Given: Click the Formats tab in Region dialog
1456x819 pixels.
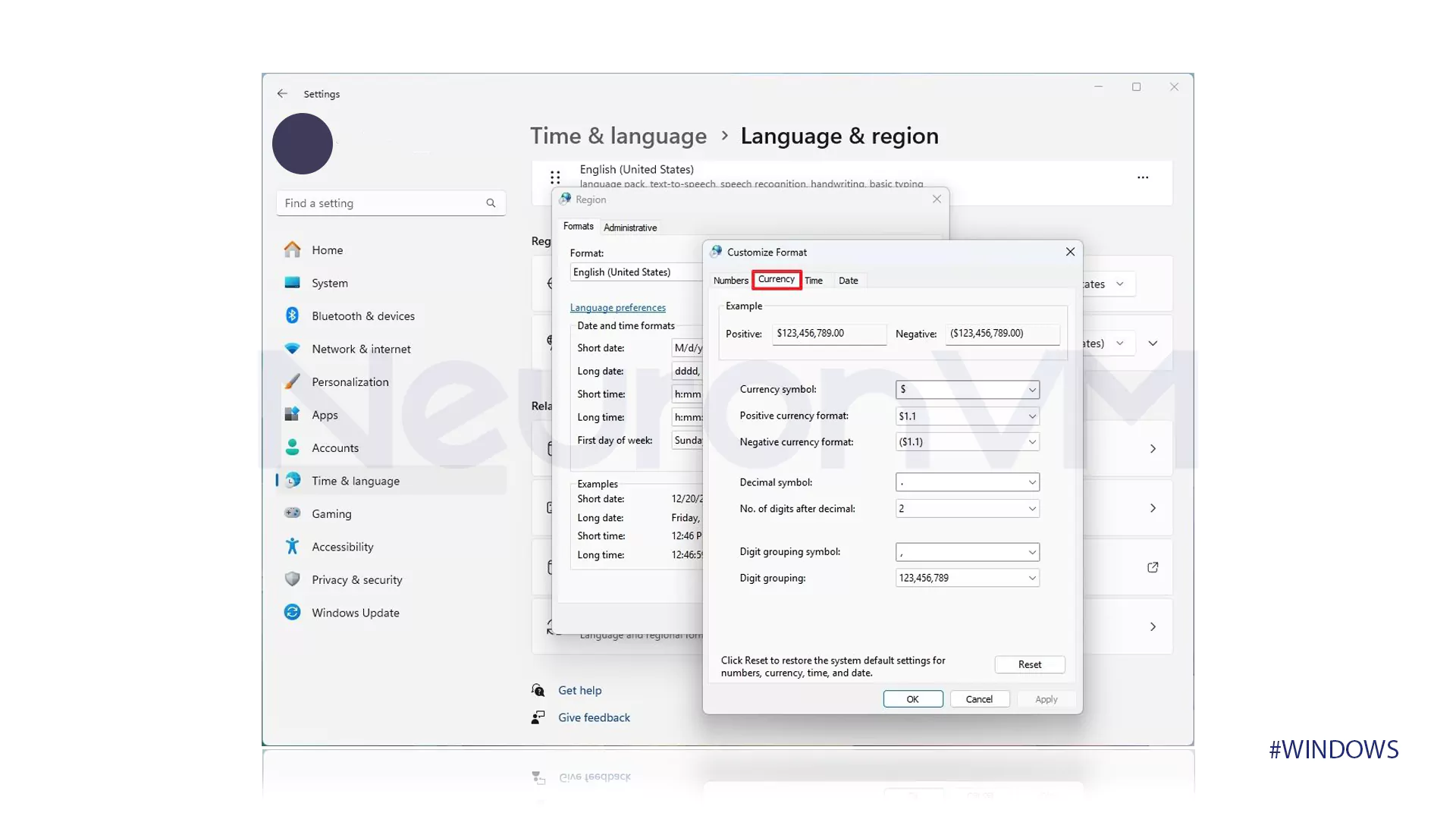Looking at the screenshot, I should point(578,226).
